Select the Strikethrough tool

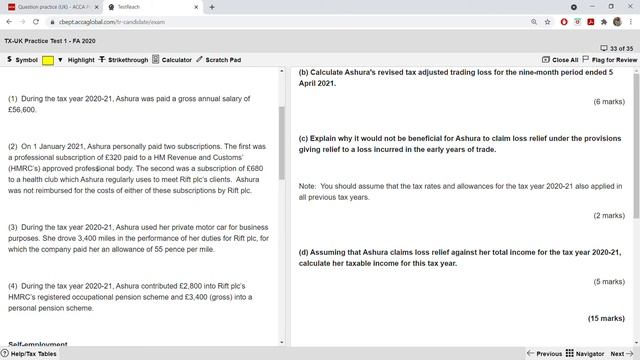coord(124,60)
